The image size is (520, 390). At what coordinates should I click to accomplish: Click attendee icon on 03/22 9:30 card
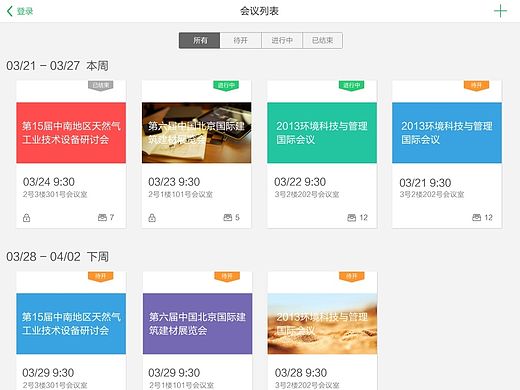pyautogui.click(x=352, y=218)
